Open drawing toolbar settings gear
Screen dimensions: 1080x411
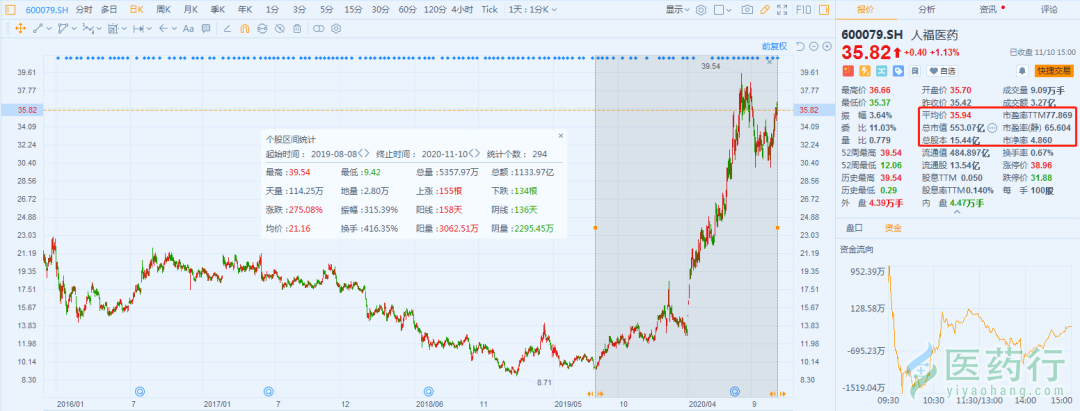pos(336,28)
